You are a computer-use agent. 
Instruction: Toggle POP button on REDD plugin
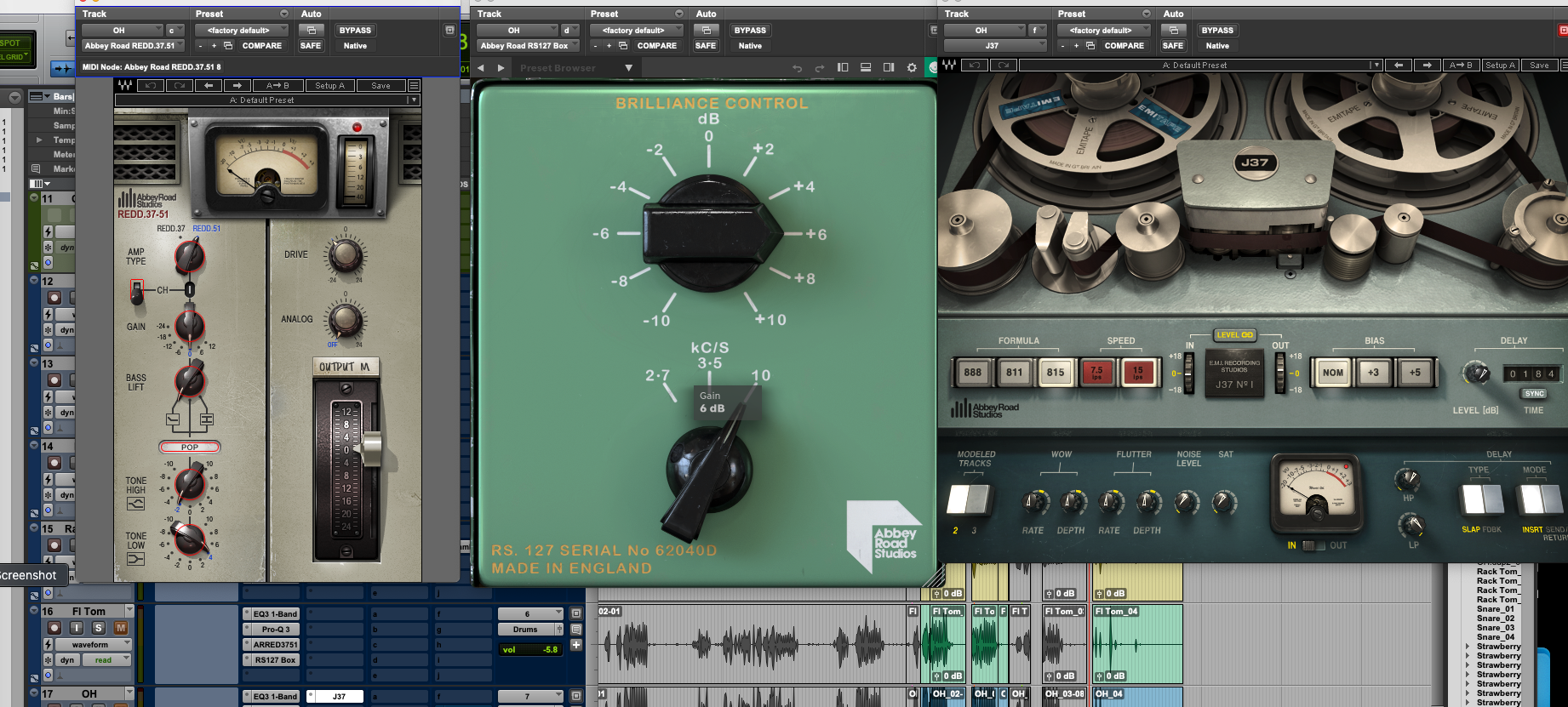(189, 447)
